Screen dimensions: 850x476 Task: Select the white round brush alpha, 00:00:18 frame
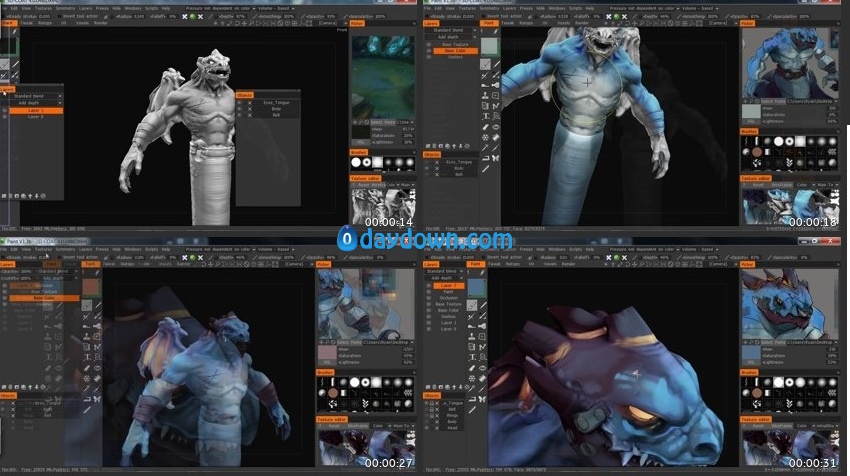click(x=778, y=141)
